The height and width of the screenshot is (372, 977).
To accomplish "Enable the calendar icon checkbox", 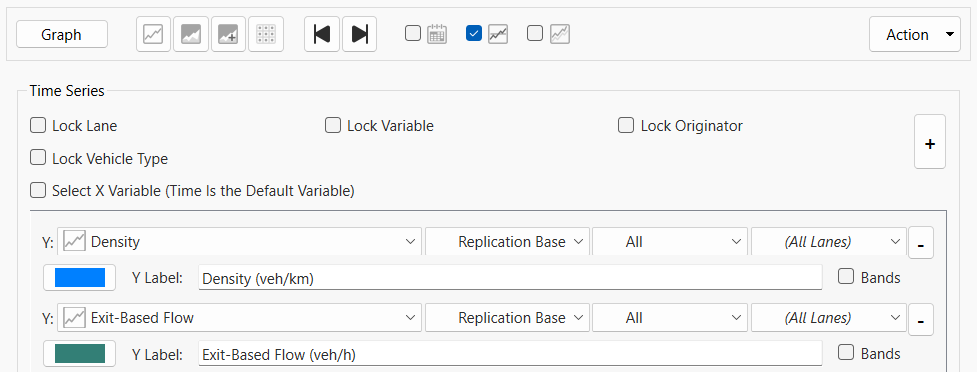I will pos(412,34).
